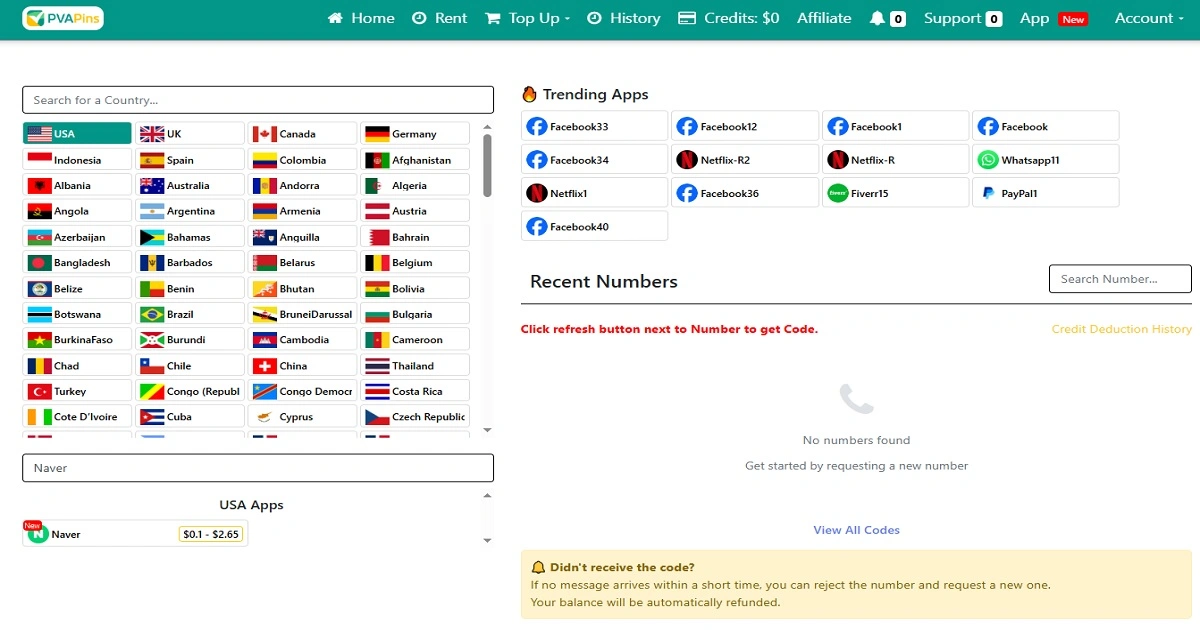Screen dimensions: 1200x630
Task: Focus the app search field containing Naver
Action: click(x=258, y=468)
